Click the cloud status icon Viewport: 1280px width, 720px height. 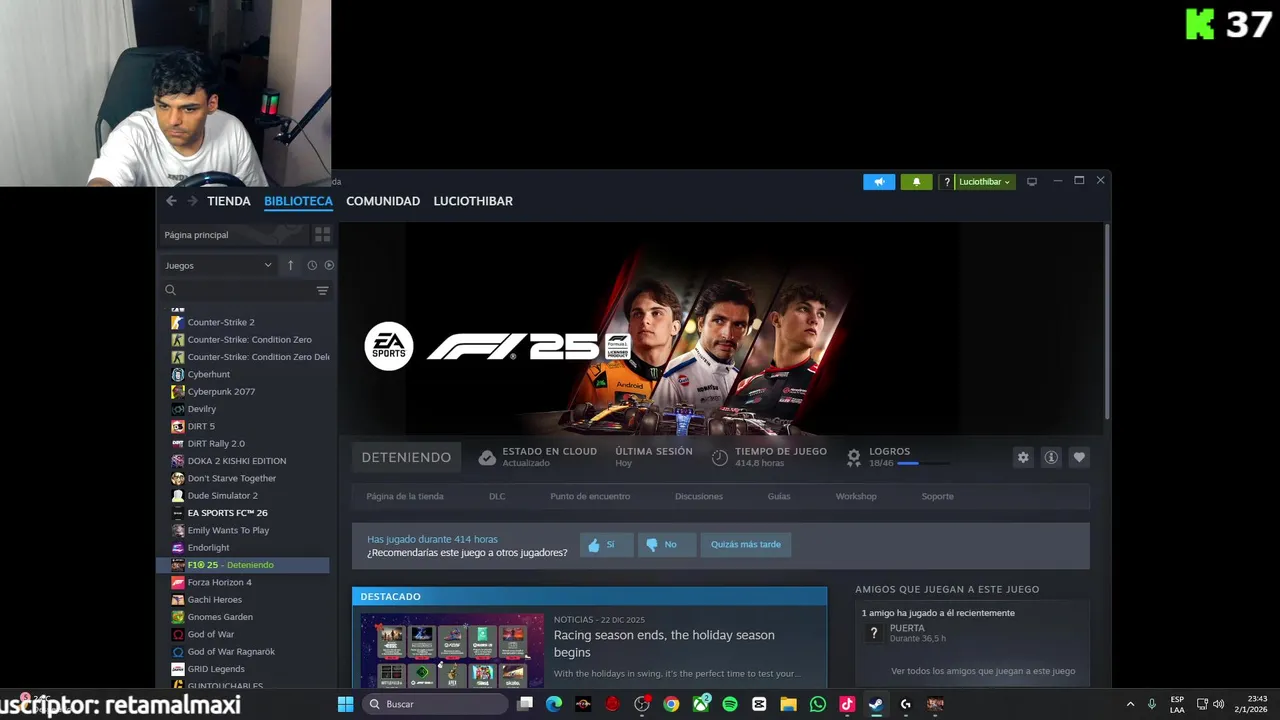click(487, 457)
